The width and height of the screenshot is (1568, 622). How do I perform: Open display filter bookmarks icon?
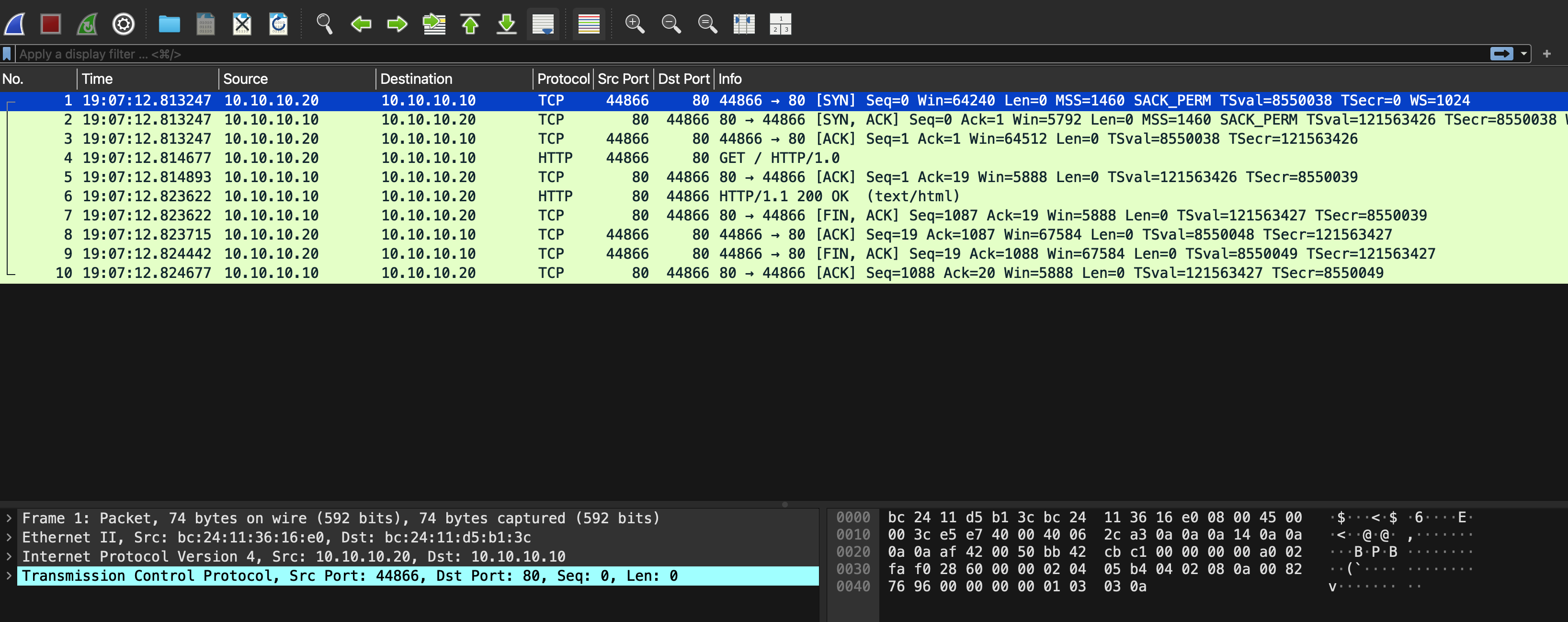(x=7, y=54)
